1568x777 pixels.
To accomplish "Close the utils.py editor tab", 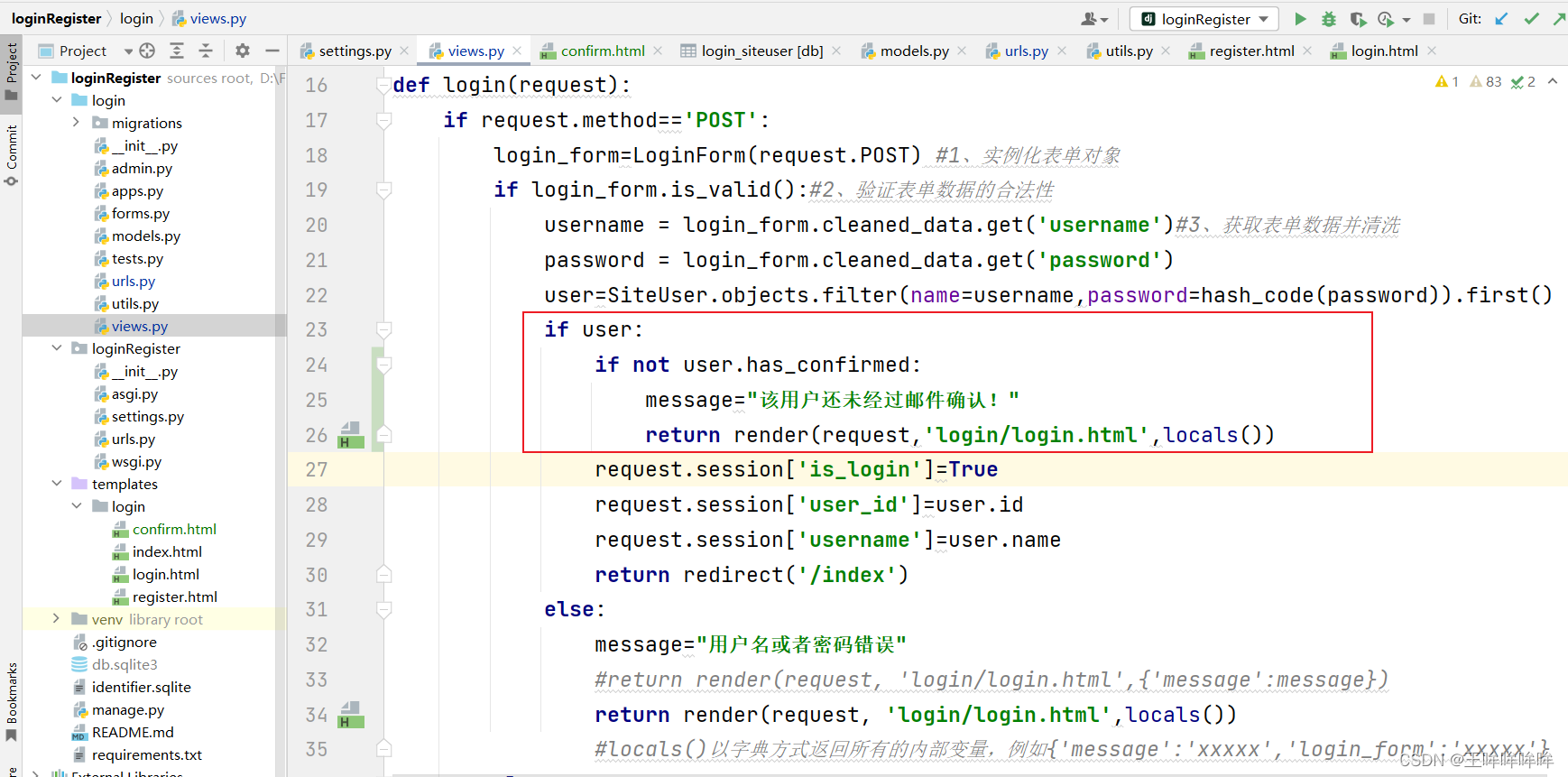I will pos(1166,51).
